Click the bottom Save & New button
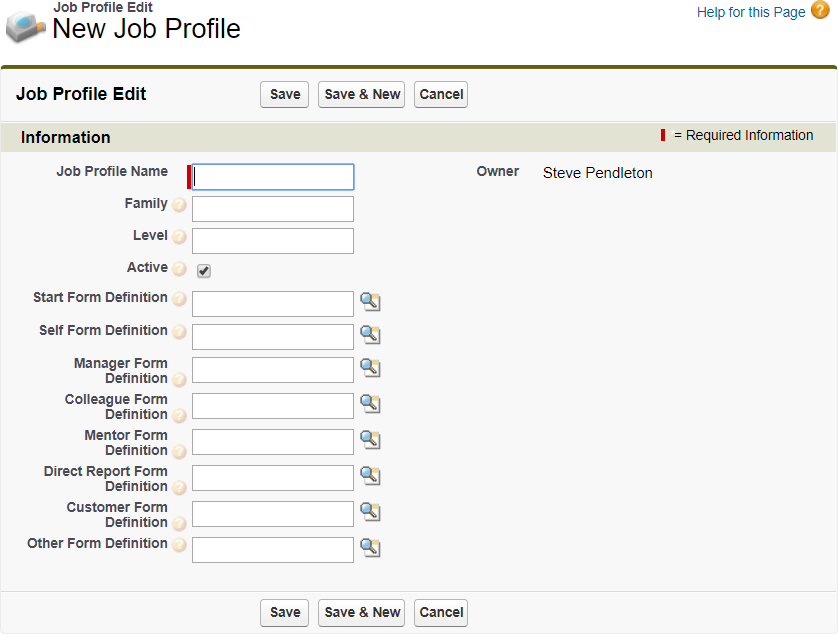This screenshot has height=634, width=838. click(x=362, y=612)
